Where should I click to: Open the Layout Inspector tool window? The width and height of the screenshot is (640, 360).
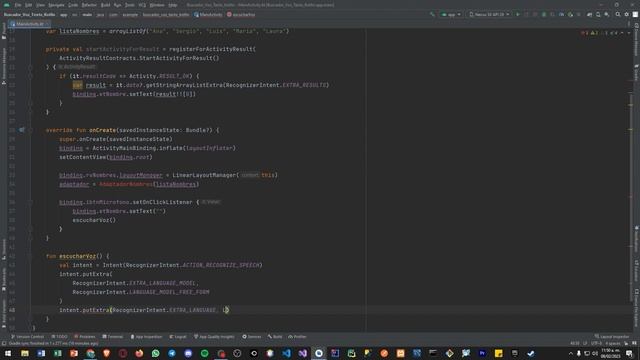pyautogui.click(x=612, y=337)
